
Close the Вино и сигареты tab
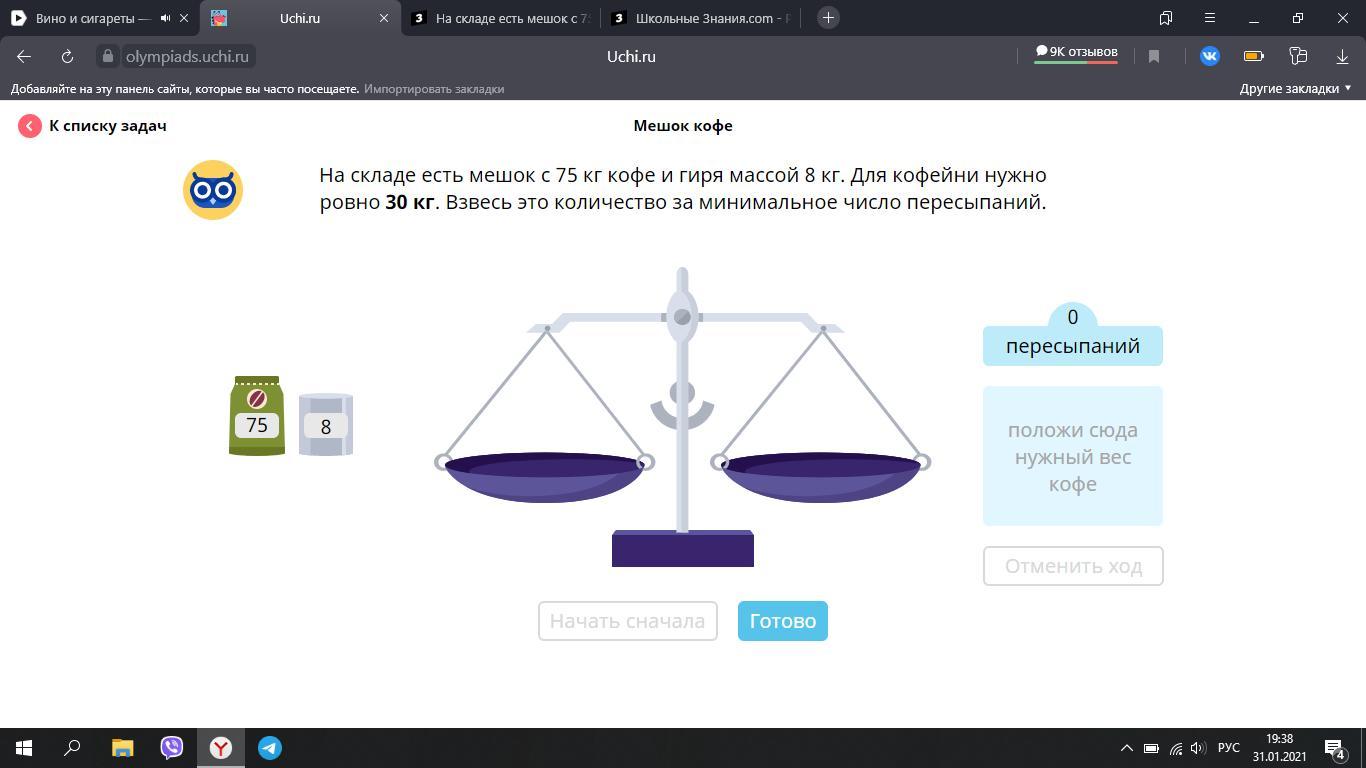pyautogui.click(x=184, y=18)
